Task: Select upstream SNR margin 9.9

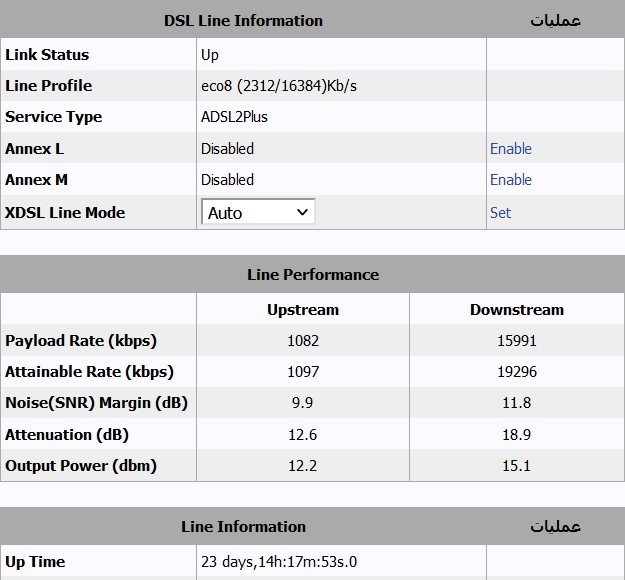Action: click(x=302, y=403)
